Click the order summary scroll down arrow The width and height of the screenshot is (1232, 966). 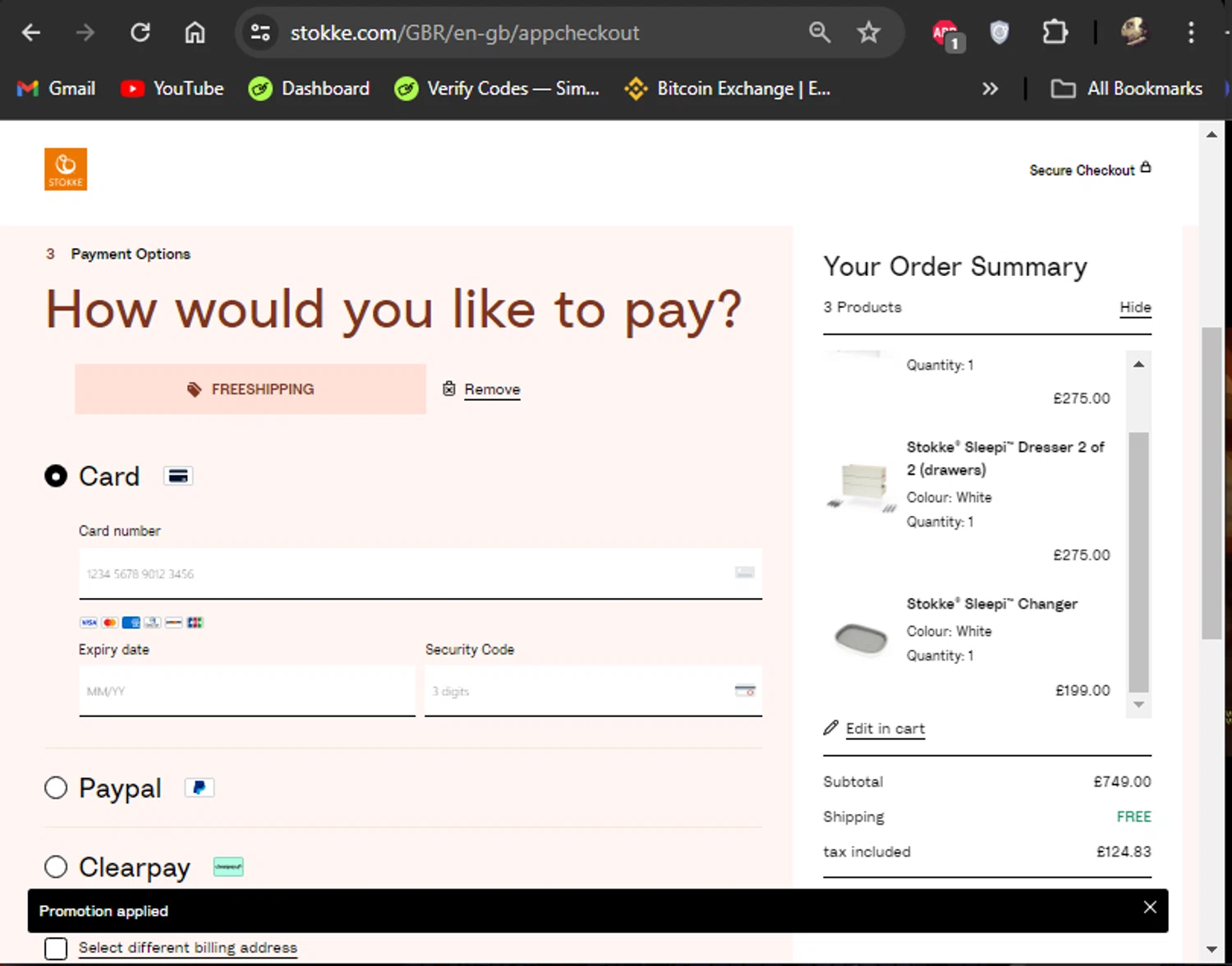pos(1138,705)
